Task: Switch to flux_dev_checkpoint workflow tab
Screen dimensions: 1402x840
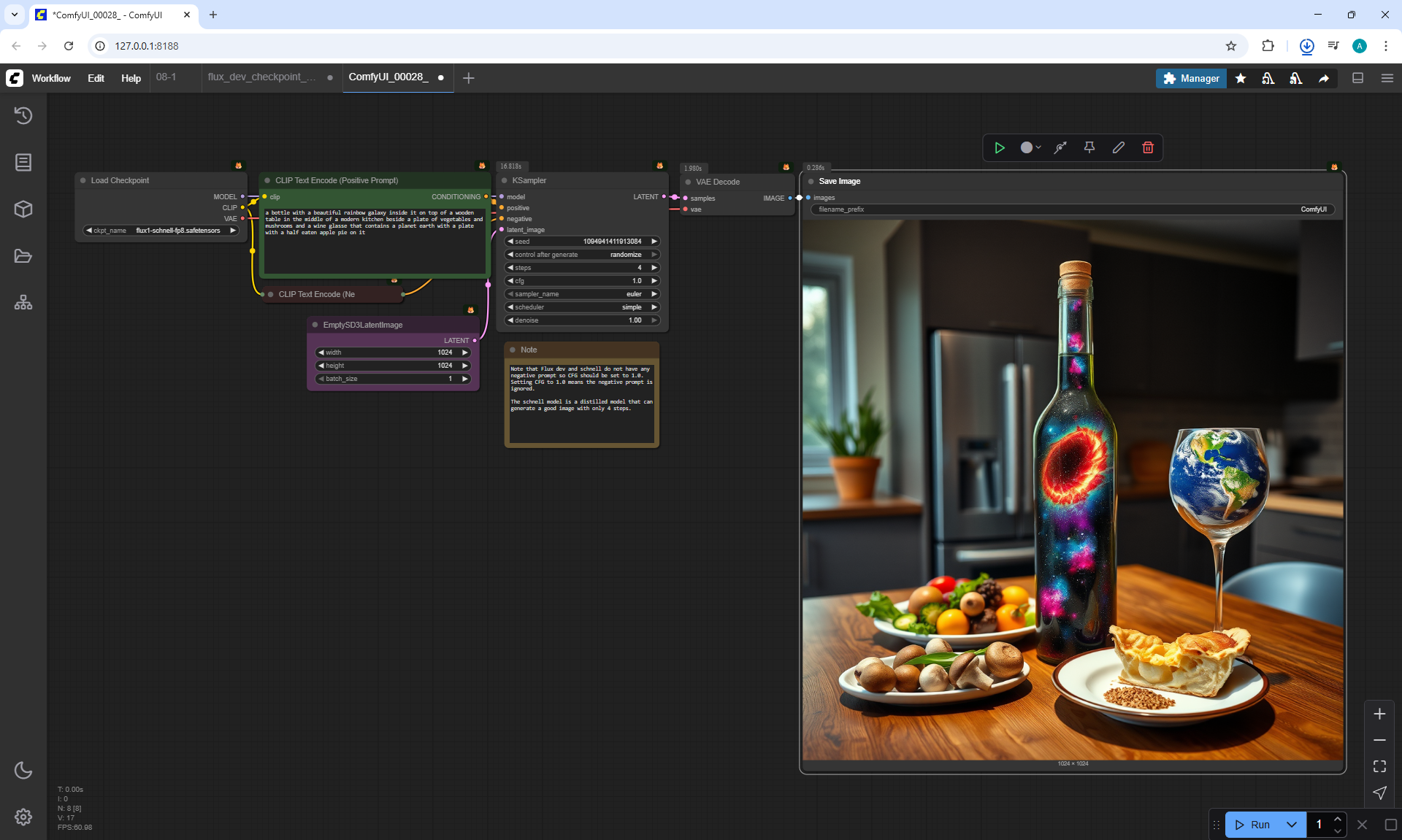Action: click(x=261, y=77)
